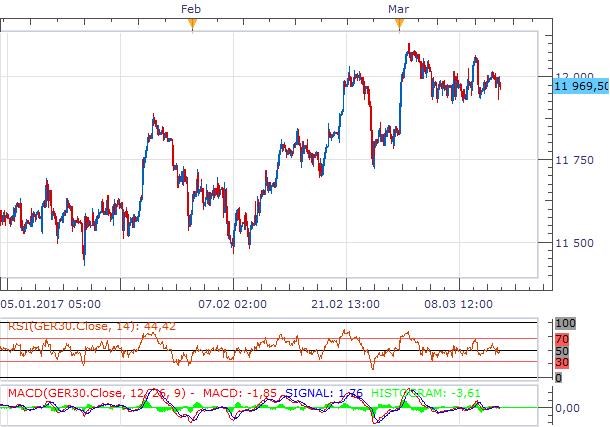610x427 pixels.
Task: Click the 11 500 price axis label
Action: coord(573,242)
